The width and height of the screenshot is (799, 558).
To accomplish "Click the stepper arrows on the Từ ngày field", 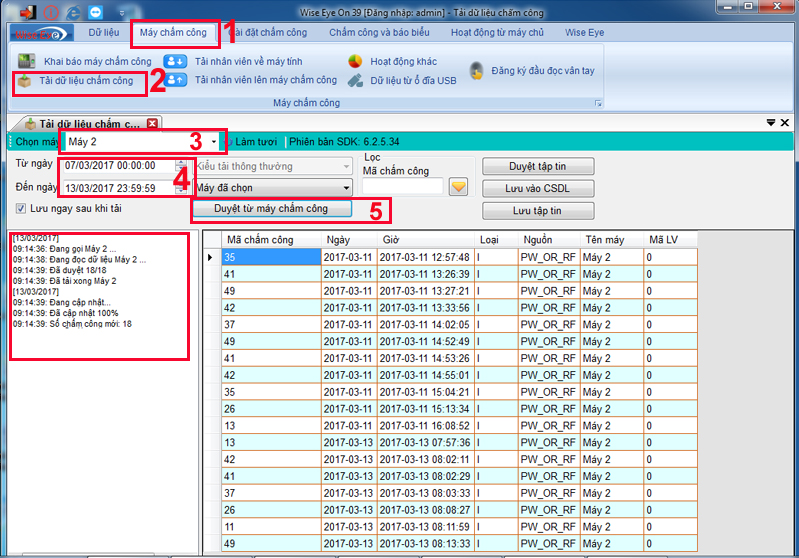I will click(180, 165).
